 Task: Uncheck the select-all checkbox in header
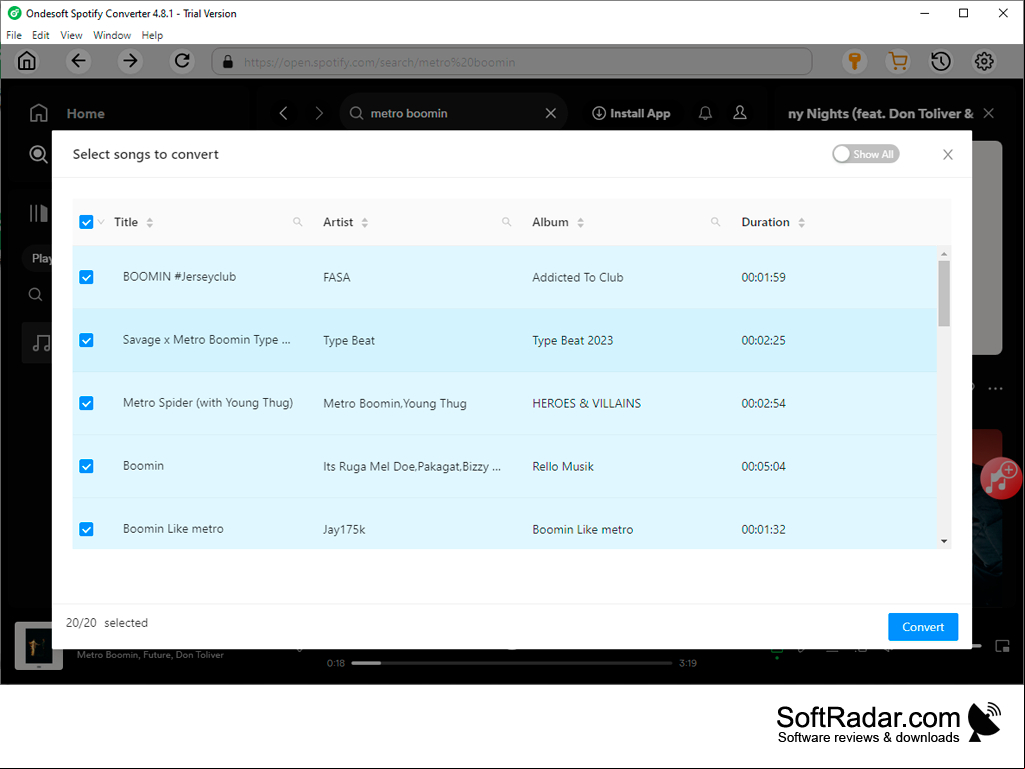click(x=86, y=222)
